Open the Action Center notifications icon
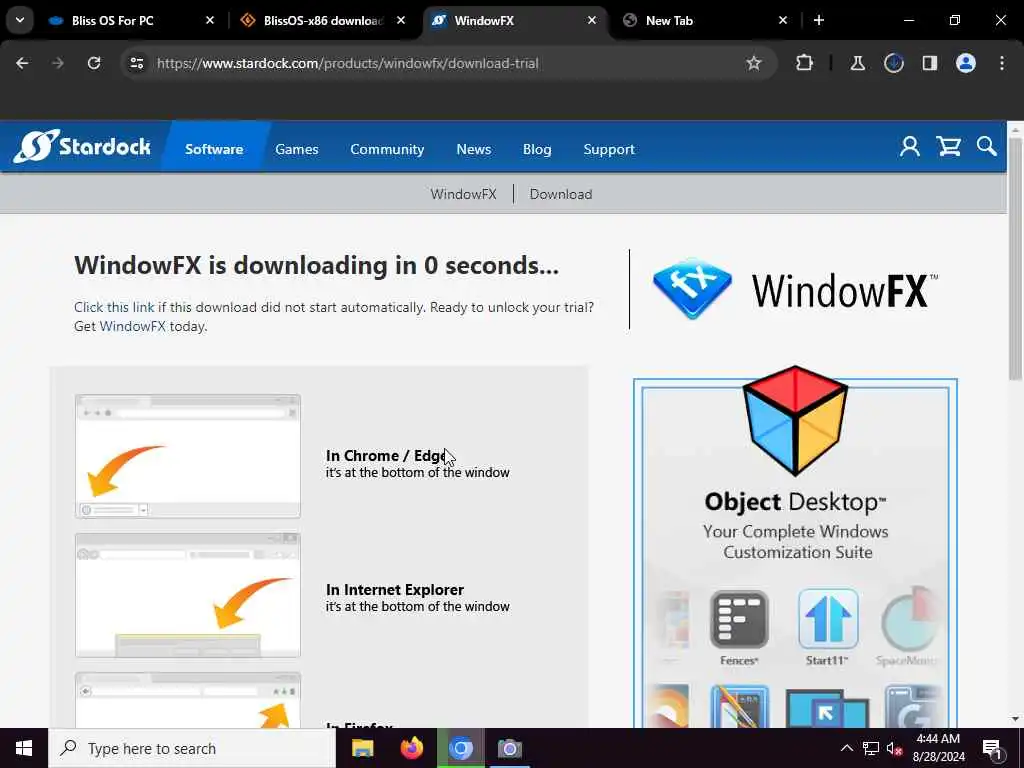The image size is (1024, 768). (993, 748)
